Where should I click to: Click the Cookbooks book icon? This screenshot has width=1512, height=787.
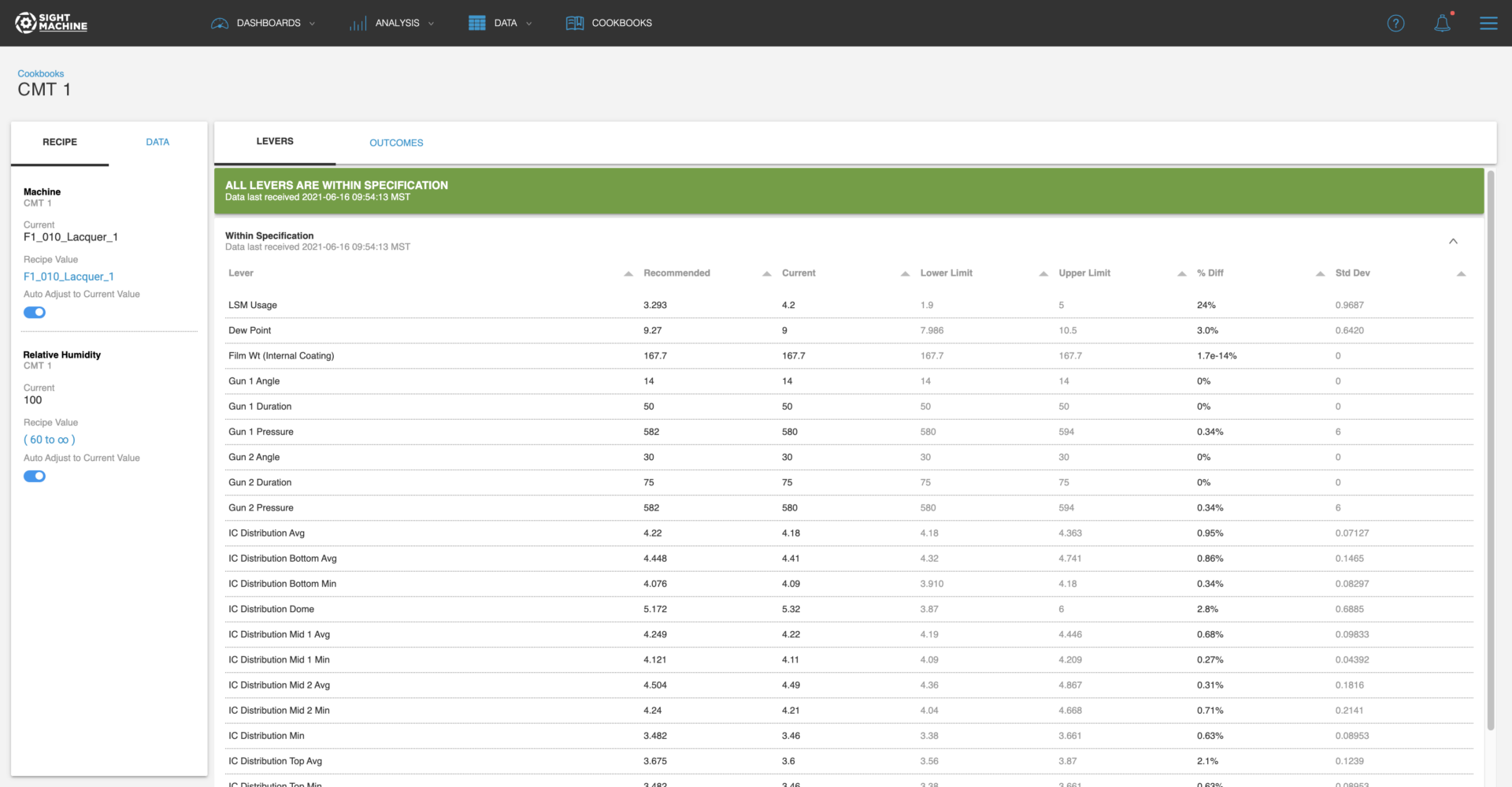[575, 23]
